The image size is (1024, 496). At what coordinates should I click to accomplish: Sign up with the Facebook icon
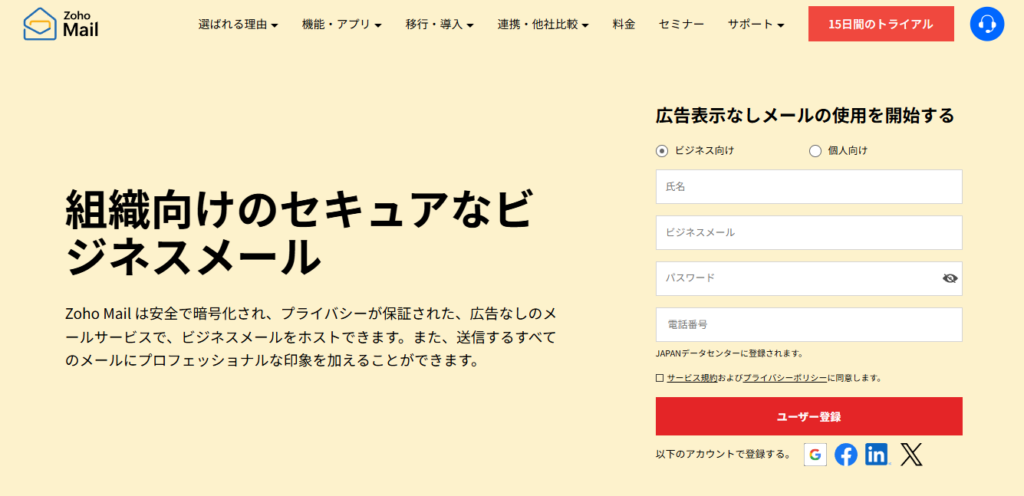pyautogui.click(x=846, y=454)
